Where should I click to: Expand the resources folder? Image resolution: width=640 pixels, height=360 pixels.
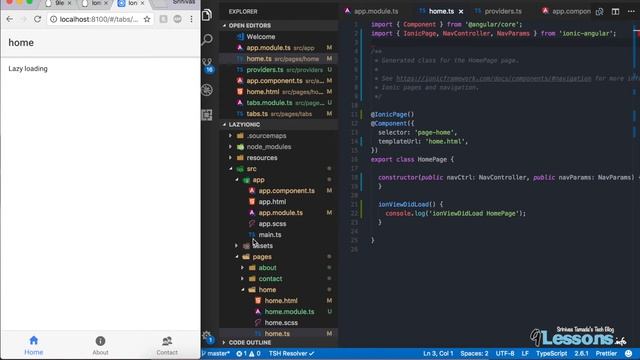coord(262,158)
